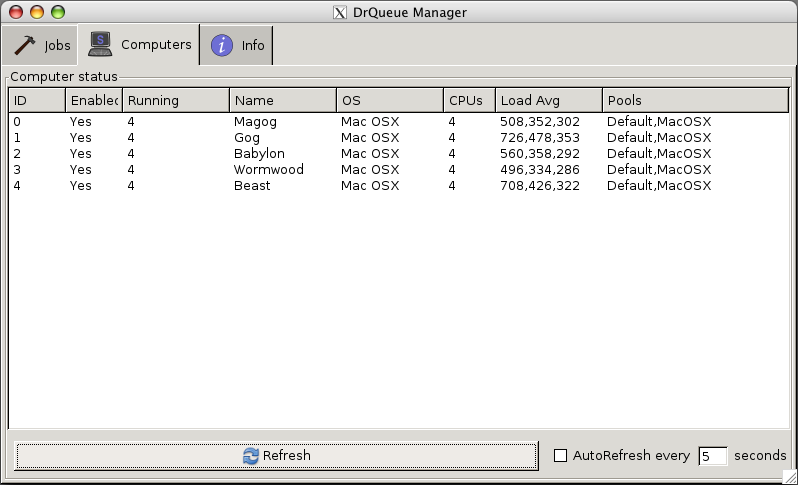Click the computer icon on Computers tab
Image resolution: width=798 pixels, height=485 pixels.
[x=100, y=44]
